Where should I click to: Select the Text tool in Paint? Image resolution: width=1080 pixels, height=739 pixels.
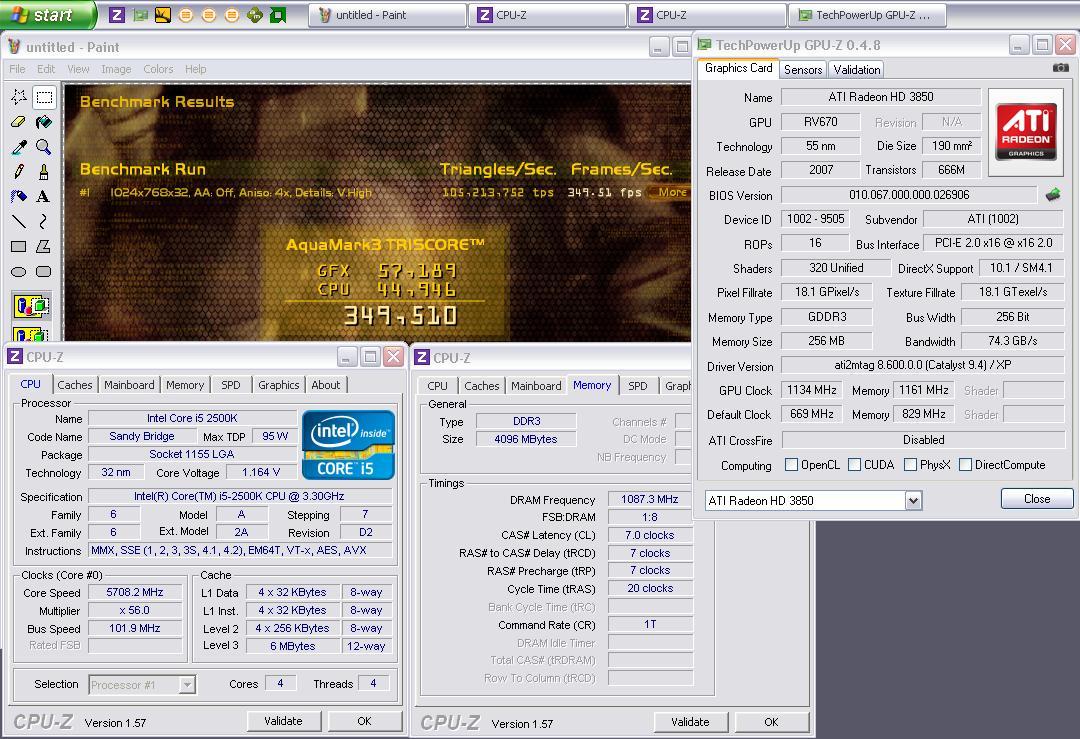[44, 196]
